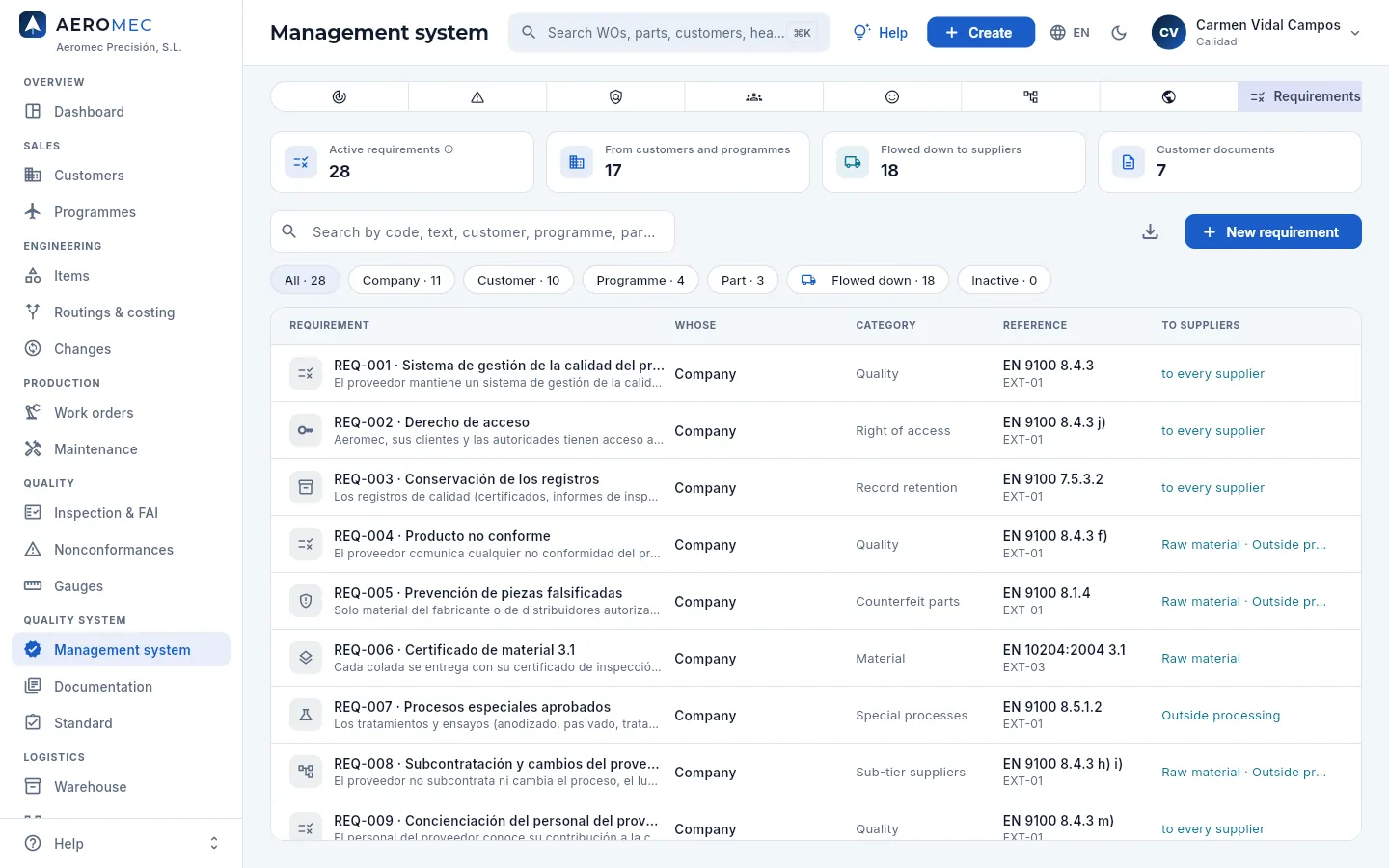Viewport: 1389px width, 868px height.
Task: Go to Nonconformances
Action: click(121, 550)
